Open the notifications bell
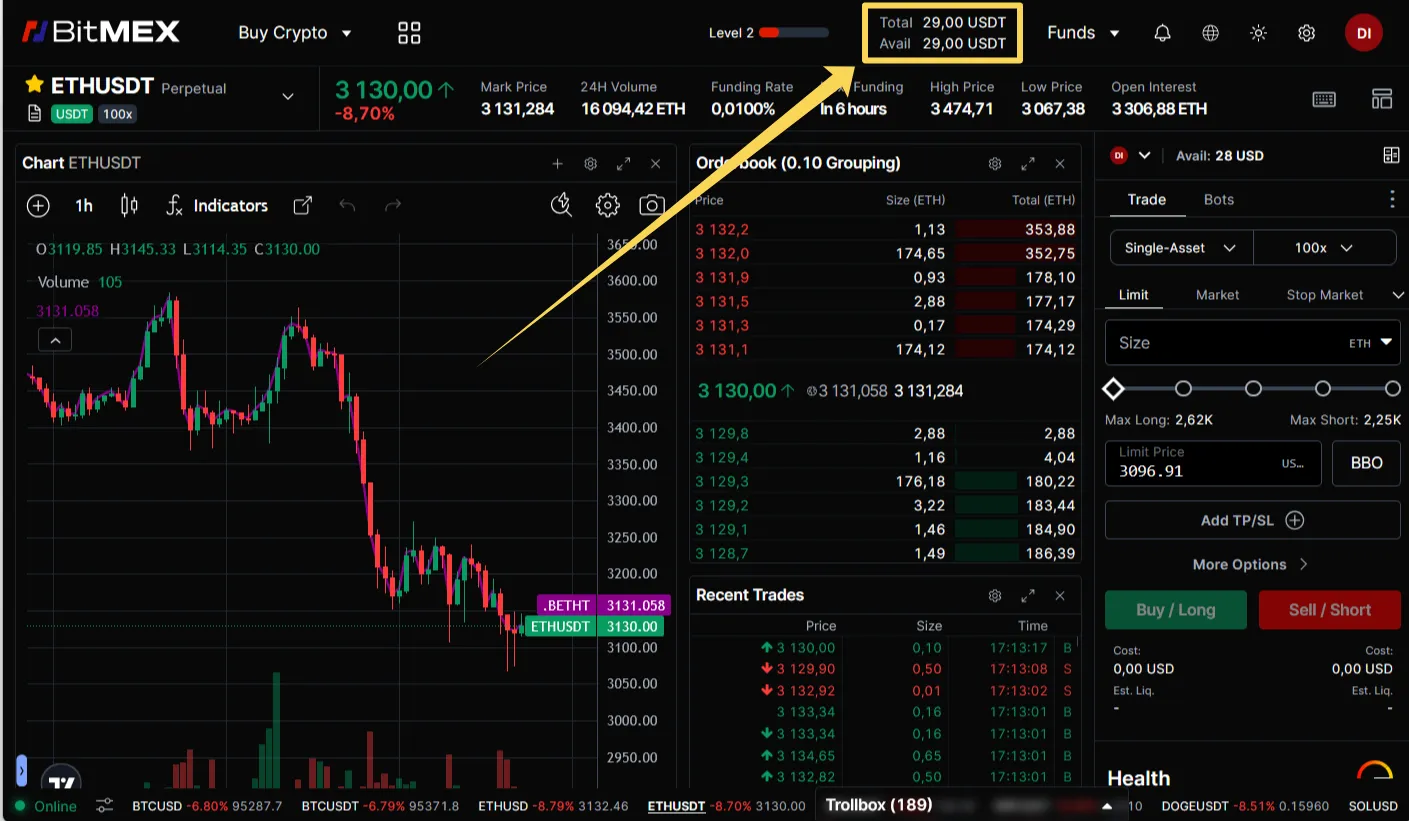This screenshot has width=1409, height=821. 1161,32
